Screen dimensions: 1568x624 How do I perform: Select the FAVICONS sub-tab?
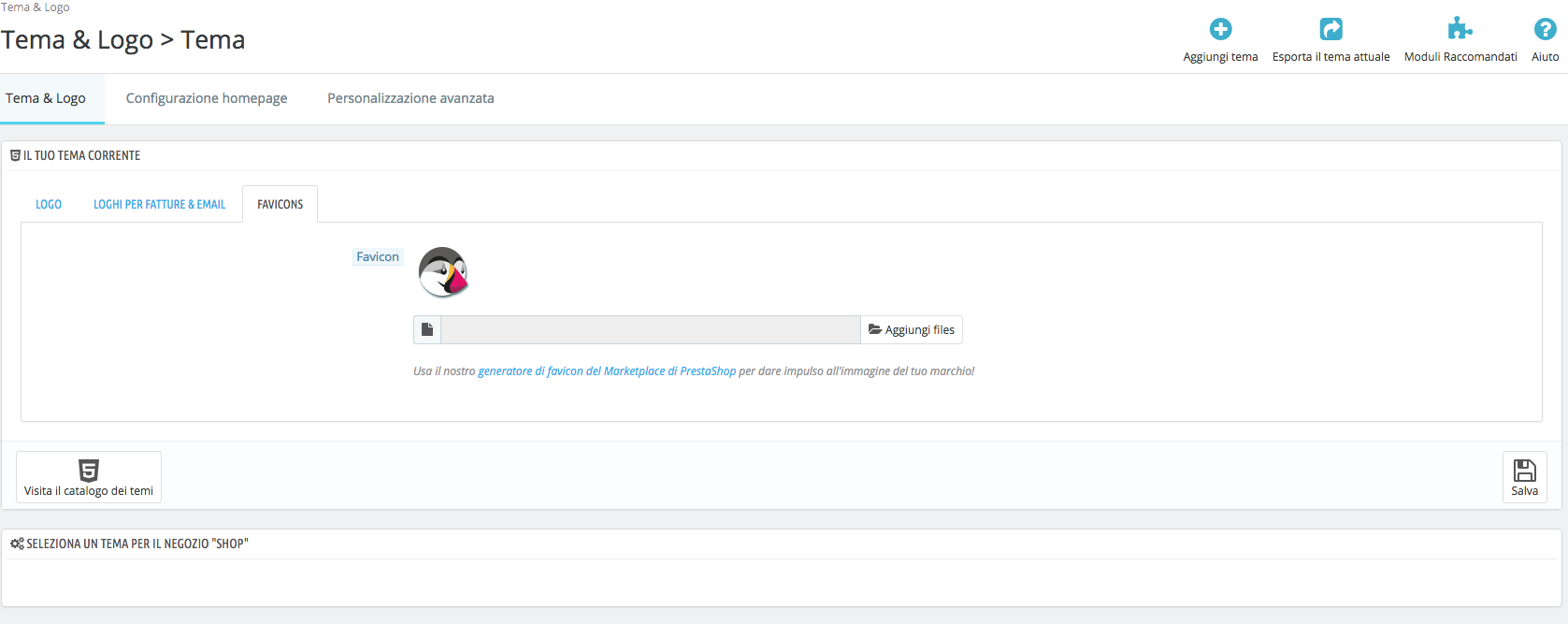pos(280,204)
